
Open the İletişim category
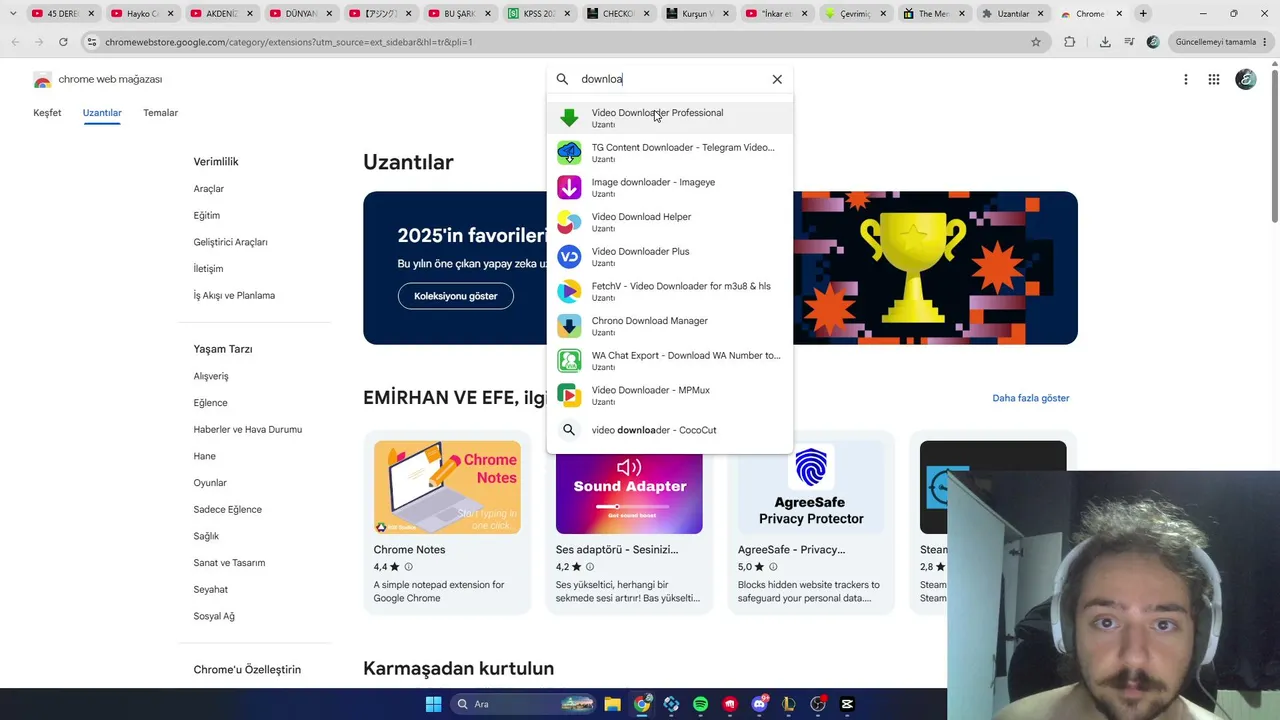click(208, 269)
